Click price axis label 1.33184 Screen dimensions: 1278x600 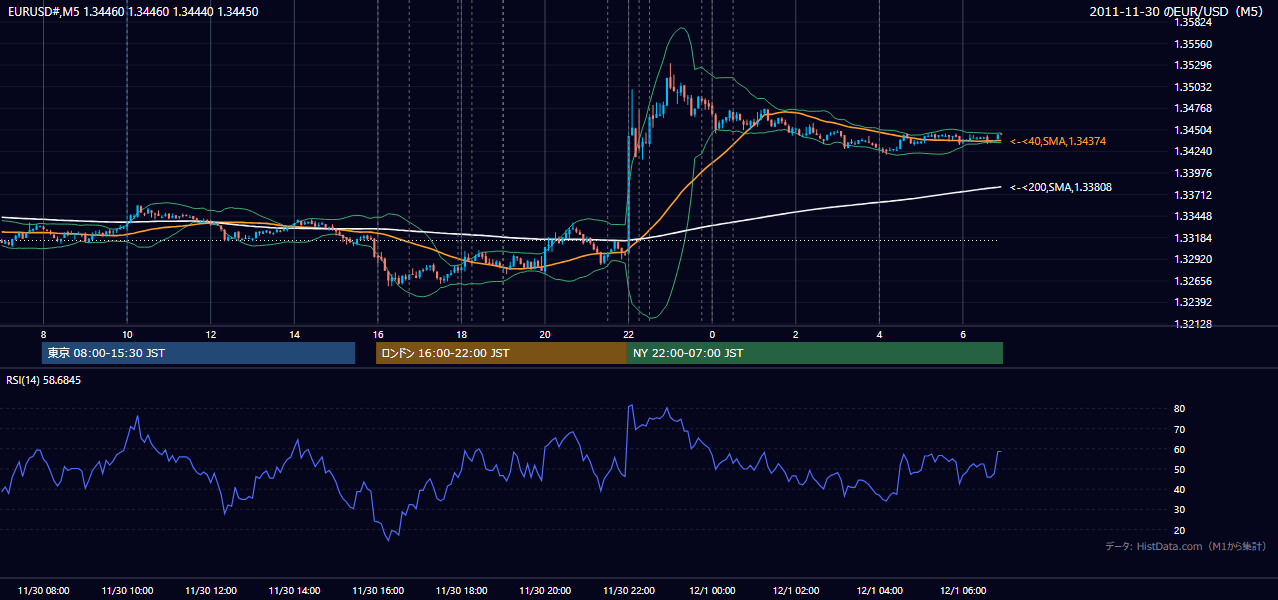point(1195,238)
